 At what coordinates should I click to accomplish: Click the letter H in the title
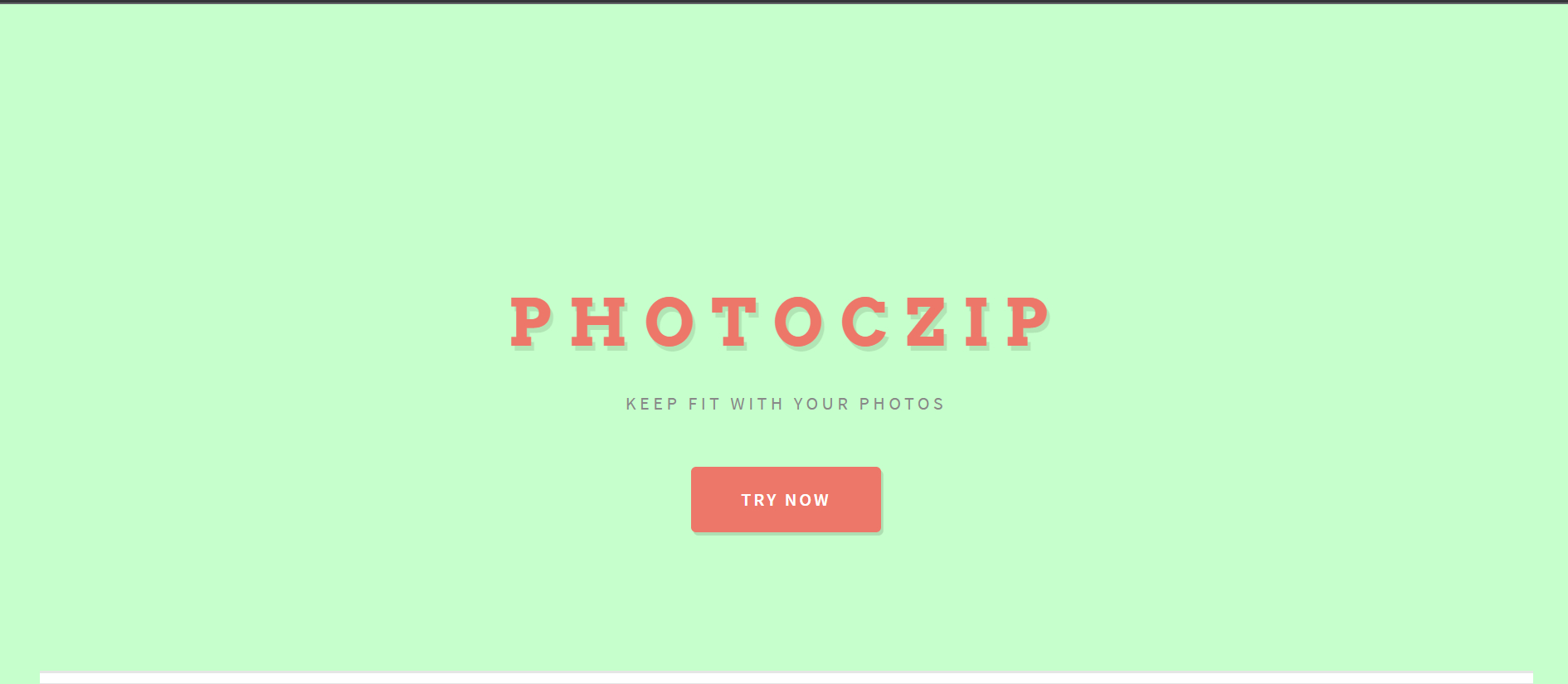click(599, 322)
